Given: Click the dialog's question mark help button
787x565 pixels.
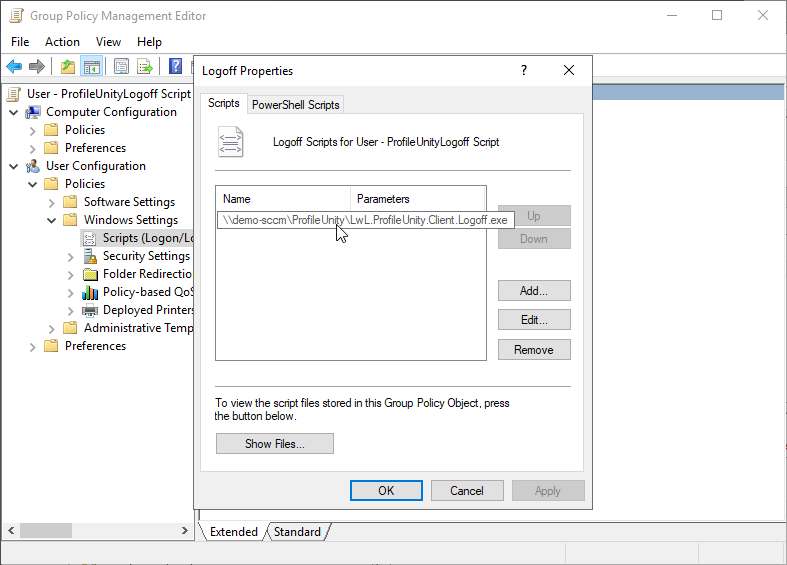Looking at the screenshot, I should coord(524,70).
